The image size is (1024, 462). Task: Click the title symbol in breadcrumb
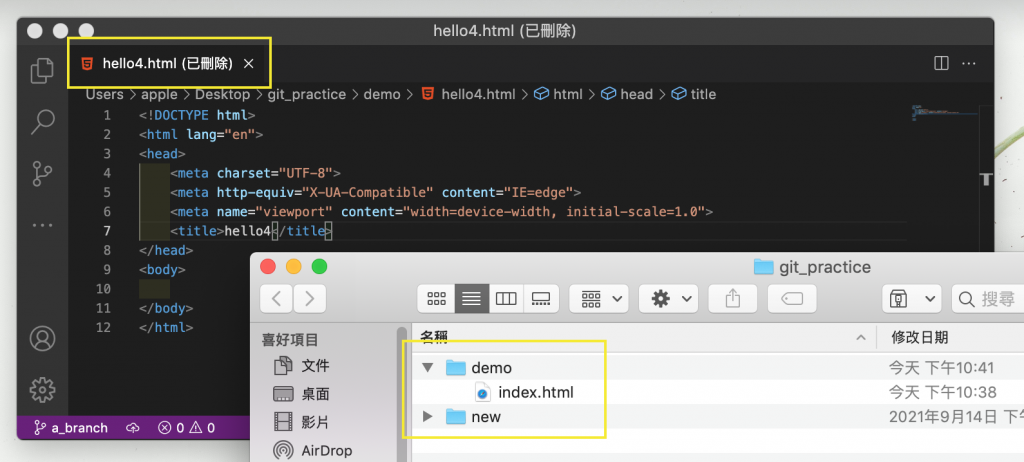[x=694, y=94]
